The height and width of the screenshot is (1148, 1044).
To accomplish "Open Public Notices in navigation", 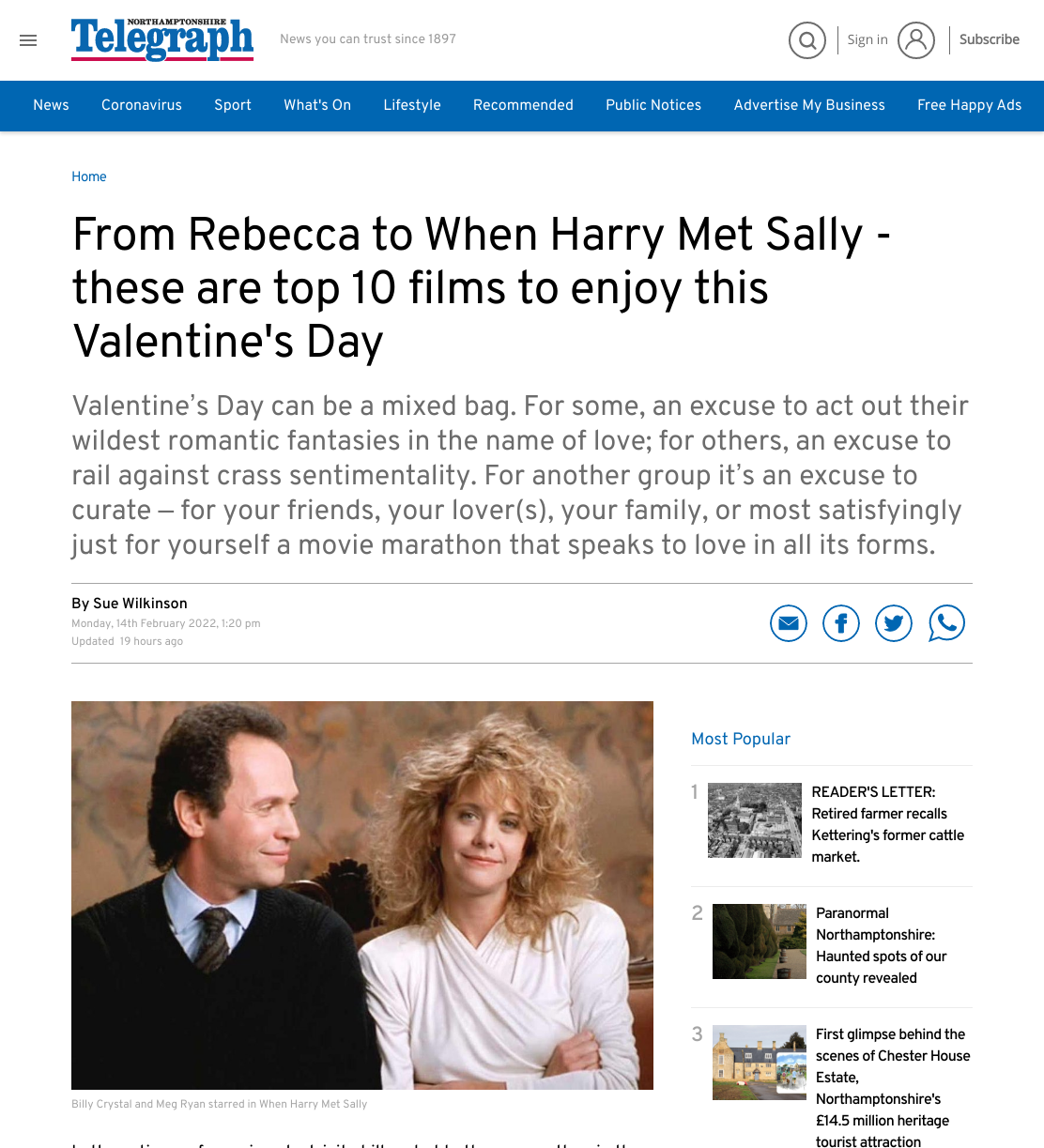I will [653, 105].
